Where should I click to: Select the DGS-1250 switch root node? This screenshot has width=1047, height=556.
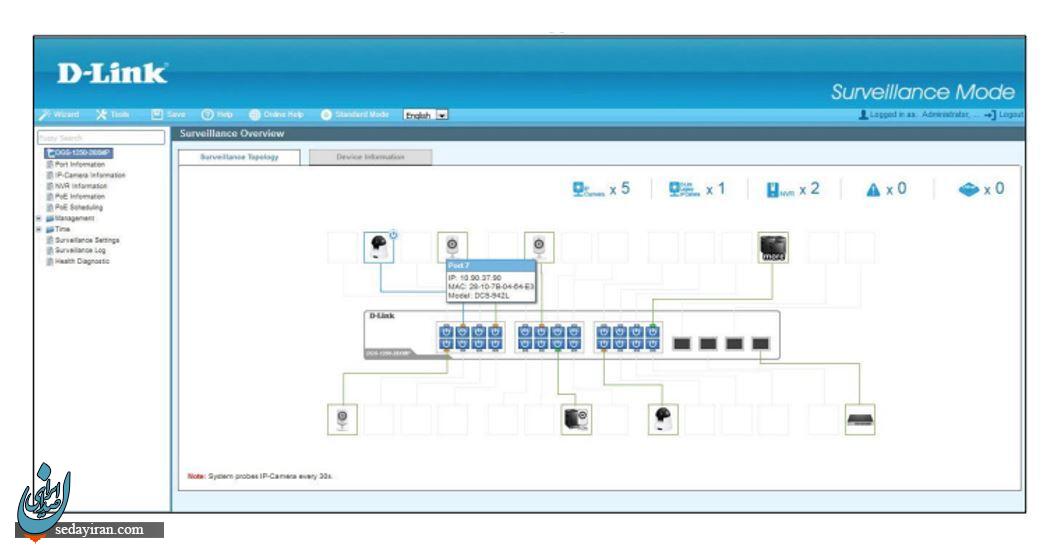pyautogui.click(x=79, y=153)
